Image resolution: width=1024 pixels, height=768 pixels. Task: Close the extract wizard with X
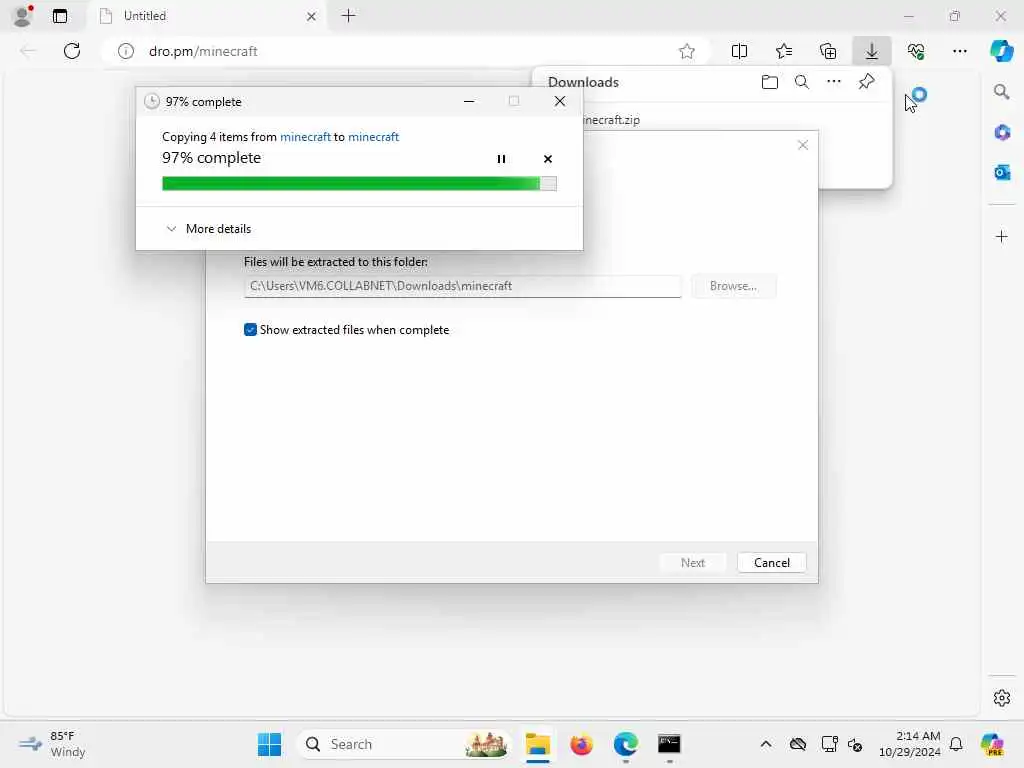pos(803,145)
